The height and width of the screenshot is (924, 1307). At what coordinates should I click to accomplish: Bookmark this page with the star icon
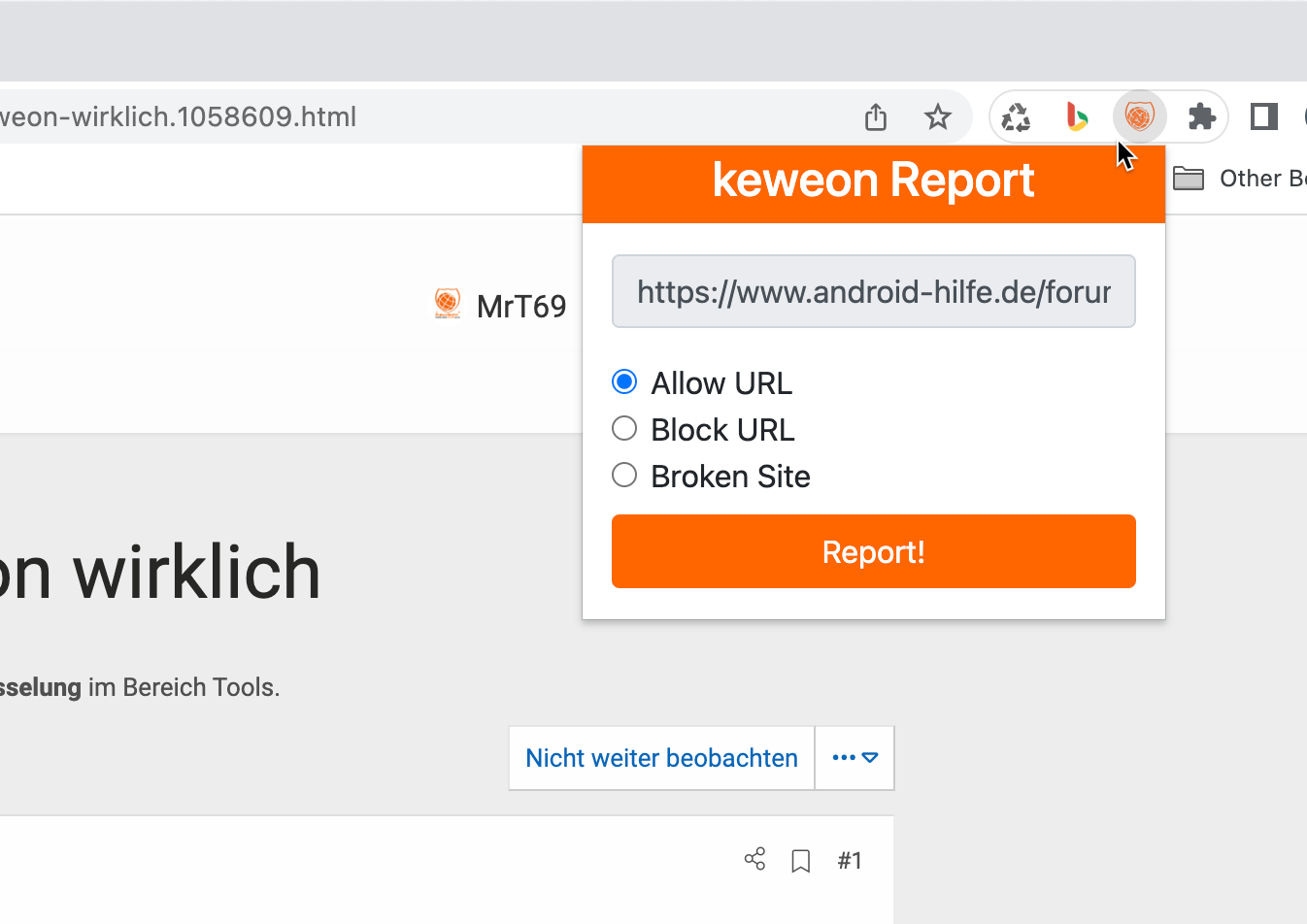click(937, 117)
